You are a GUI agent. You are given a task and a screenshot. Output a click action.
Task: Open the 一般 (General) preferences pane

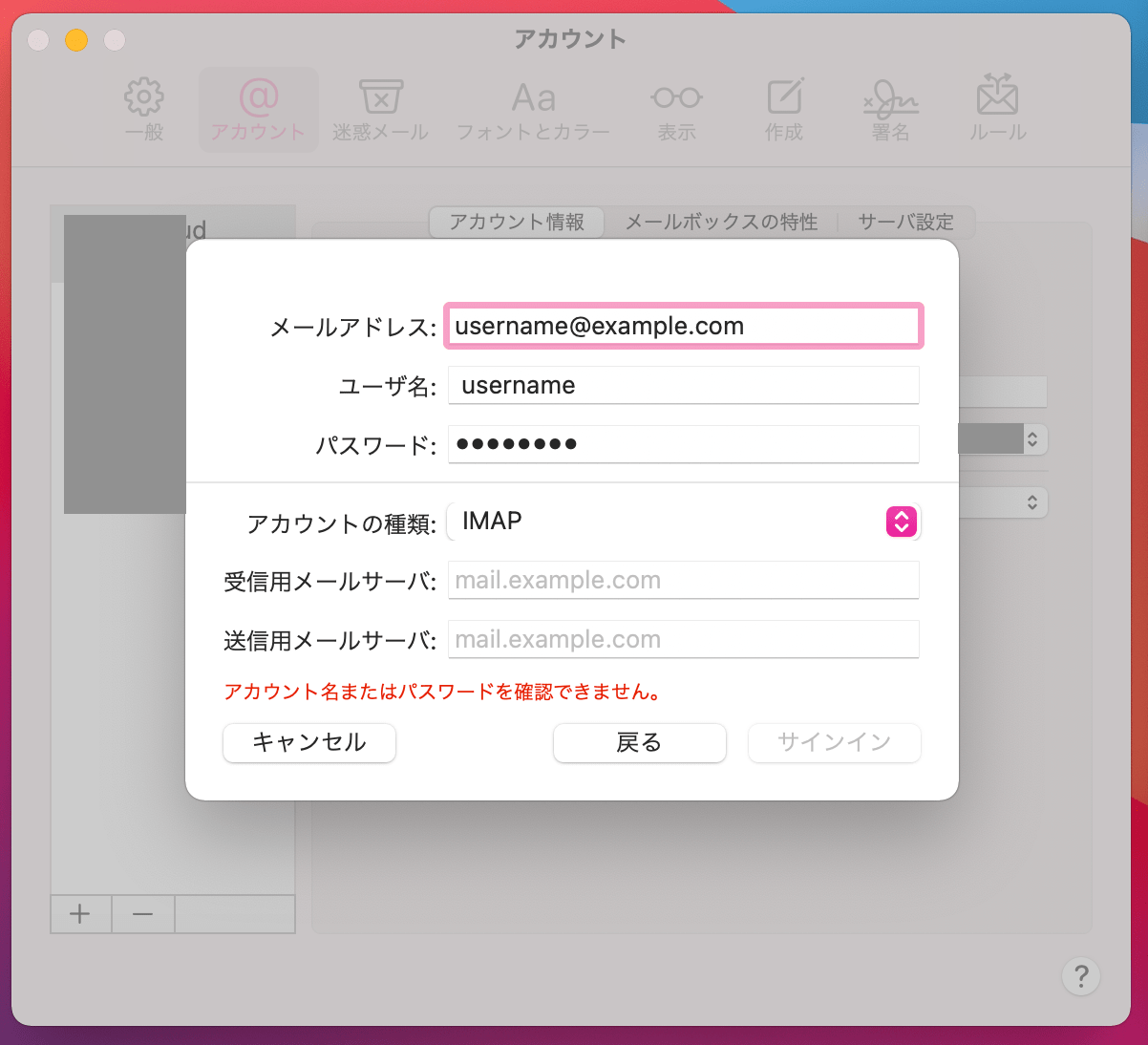click(144, 108)
